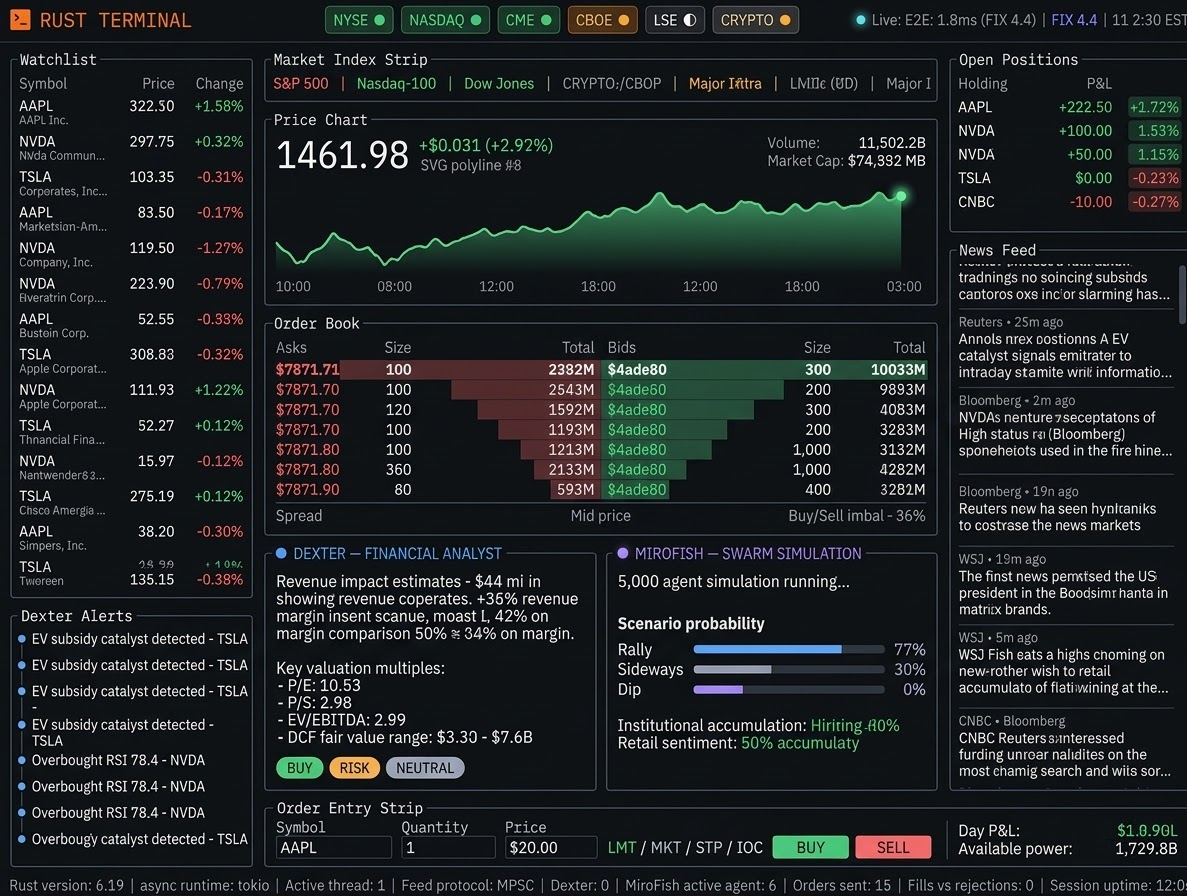Collapse the News Feed panel
Viewport: 1187px width, 896px height.
(x=999, y=250)
